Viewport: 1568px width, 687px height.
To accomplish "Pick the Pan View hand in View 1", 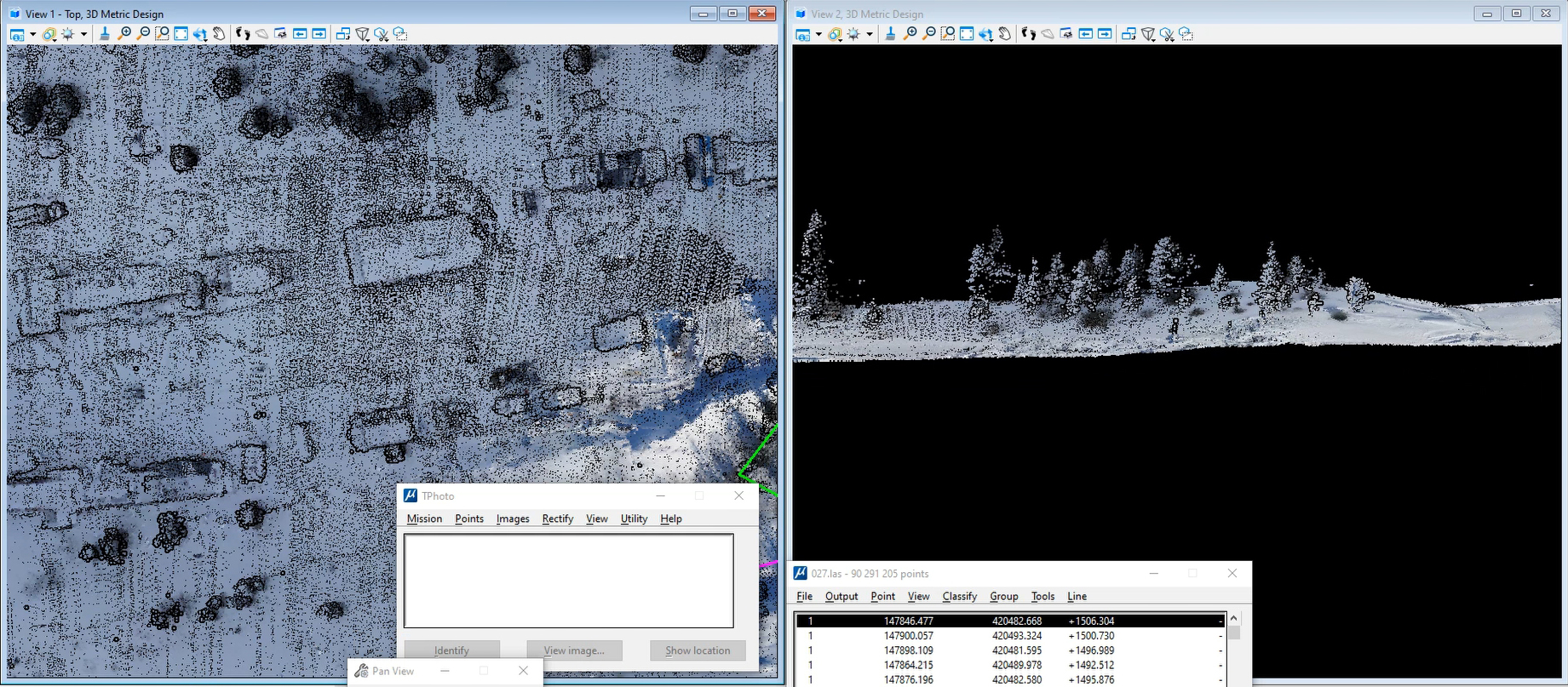I will coord(219,34).
